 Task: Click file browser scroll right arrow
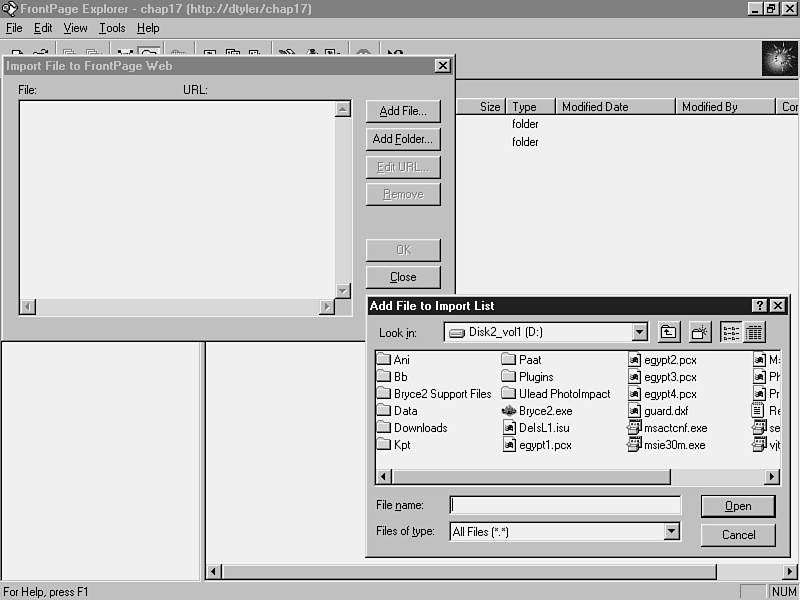(x=772, y=477)
